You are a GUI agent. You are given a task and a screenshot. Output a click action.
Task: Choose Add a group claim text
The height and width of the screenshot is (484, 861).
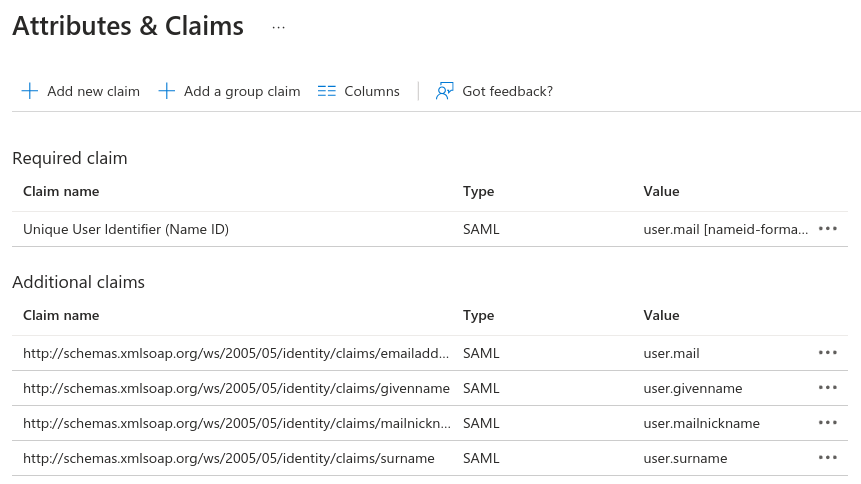click(242, 91)
